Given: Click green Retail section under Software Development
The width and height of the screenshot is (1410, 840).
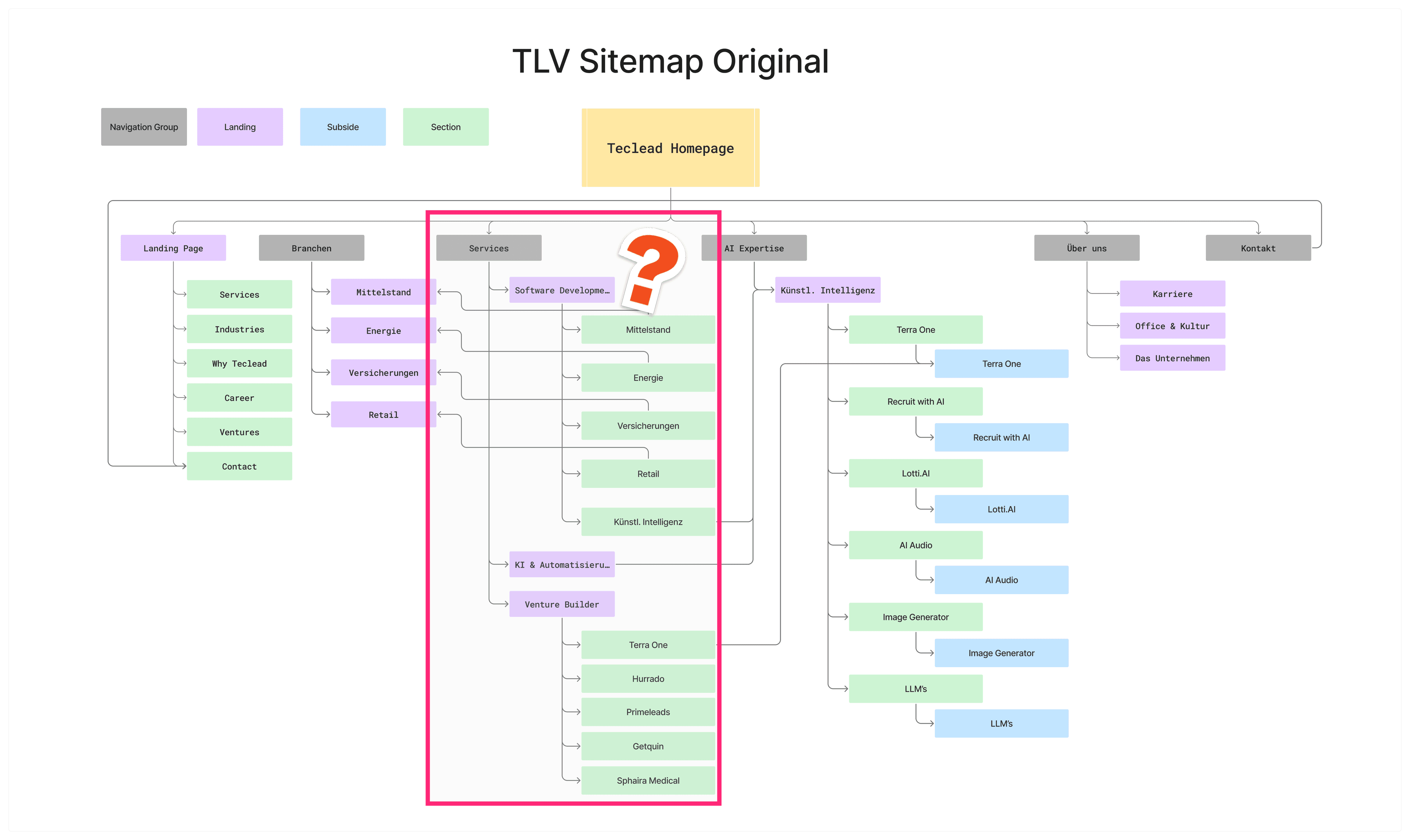Looking at the screenshot, I should tap(648, 474).
